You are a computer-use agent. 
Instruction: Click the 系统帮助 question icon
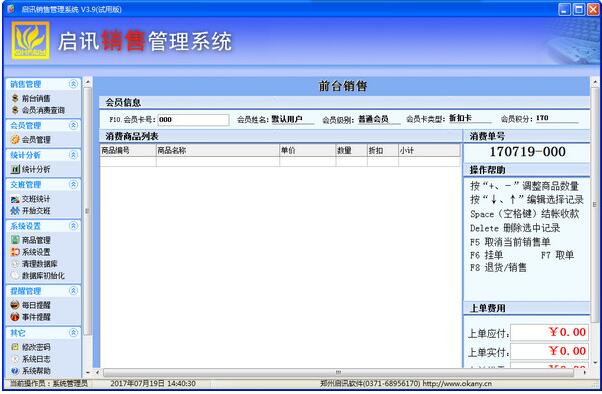click(x=15, y=371)
